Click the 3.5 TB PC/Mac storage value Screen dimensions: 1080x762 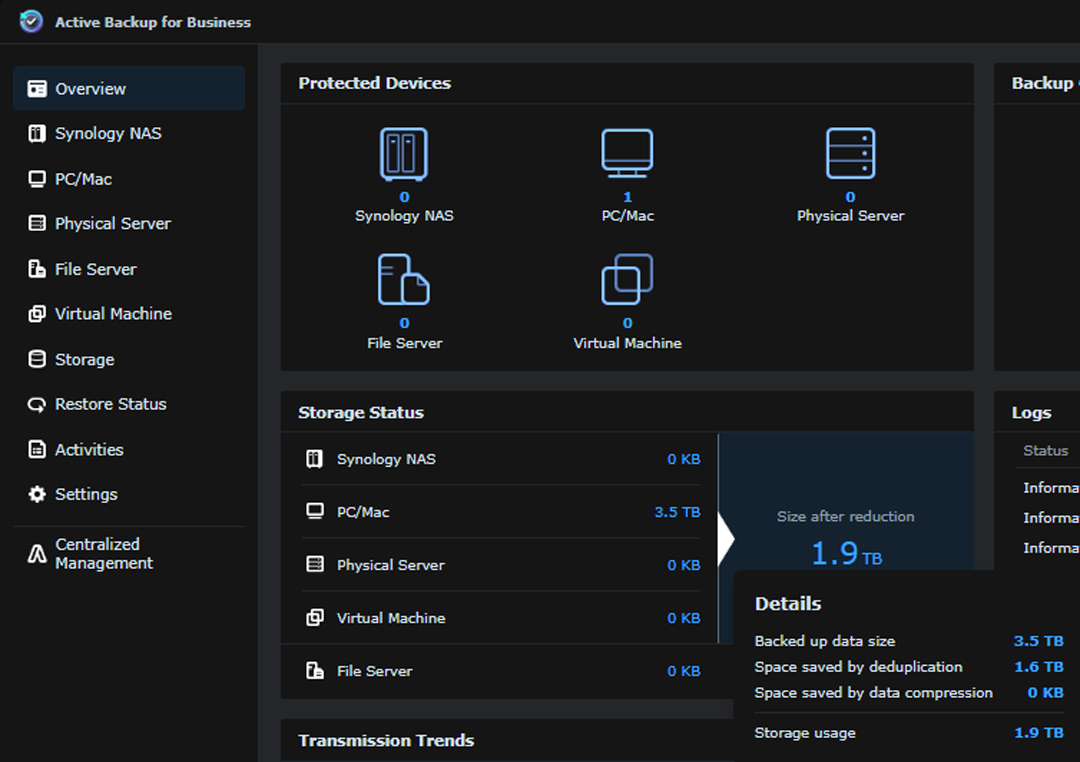click(x=677, y=512)
